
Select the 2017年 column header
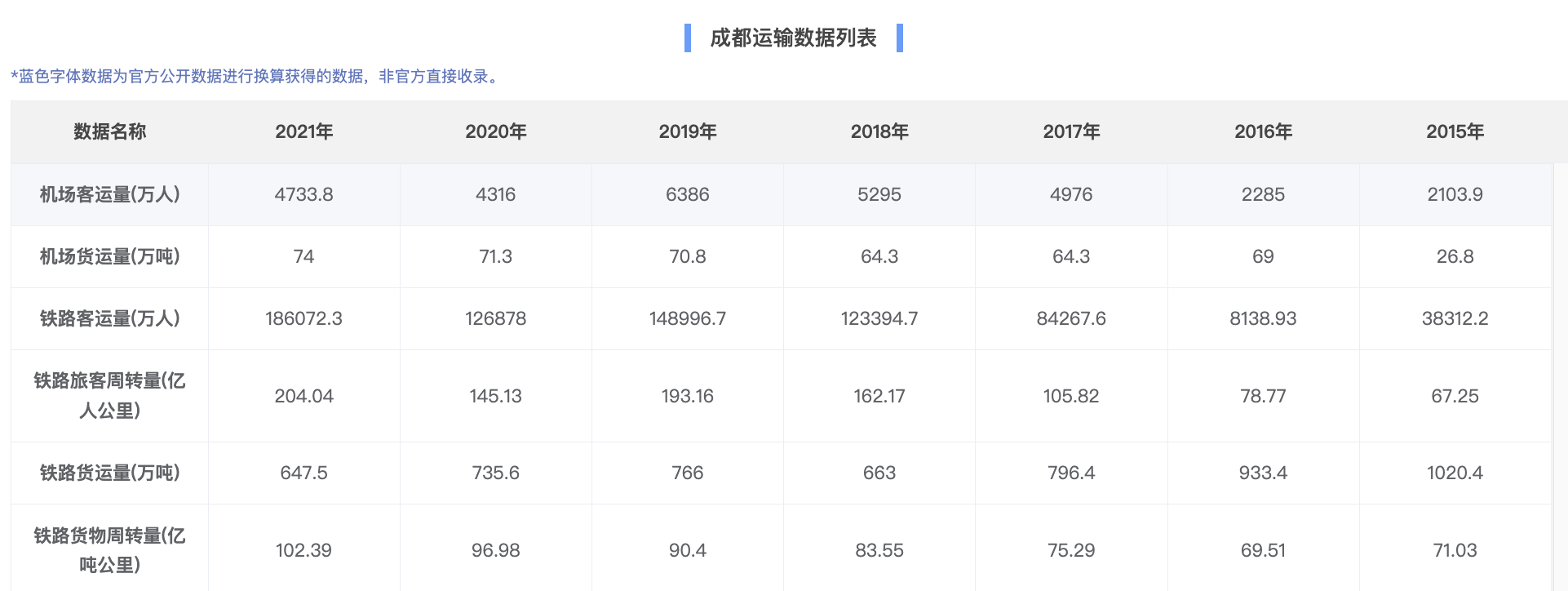click(1071, 131)
